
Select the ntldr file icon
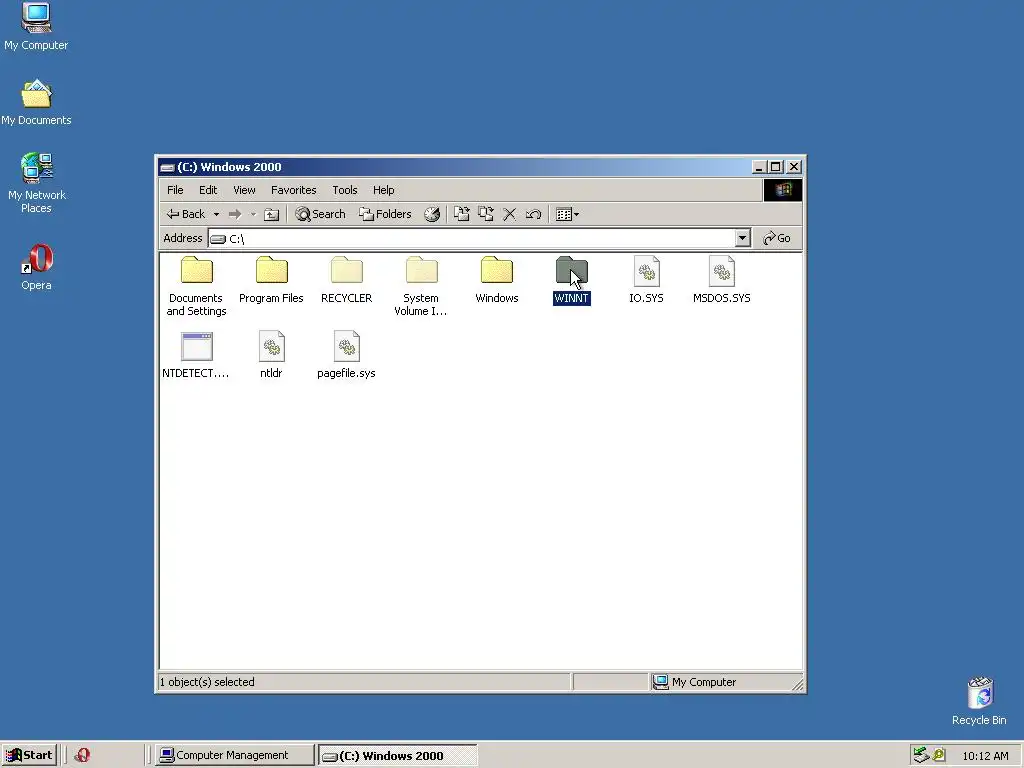point(272,346)
